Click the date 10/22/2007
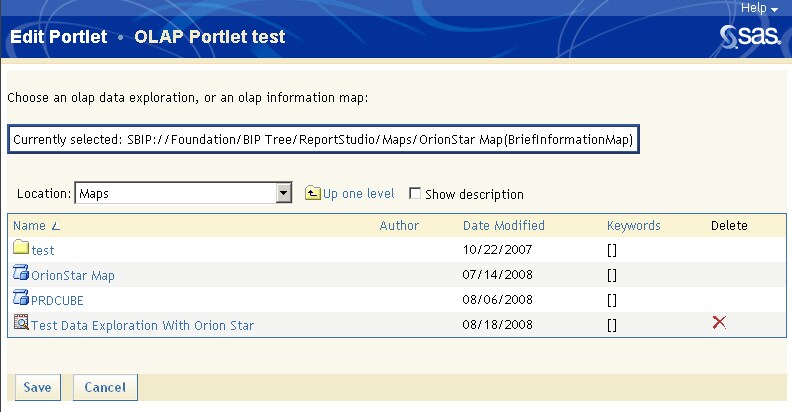Screen dimensions: 792x412 (x=498, y=249)
